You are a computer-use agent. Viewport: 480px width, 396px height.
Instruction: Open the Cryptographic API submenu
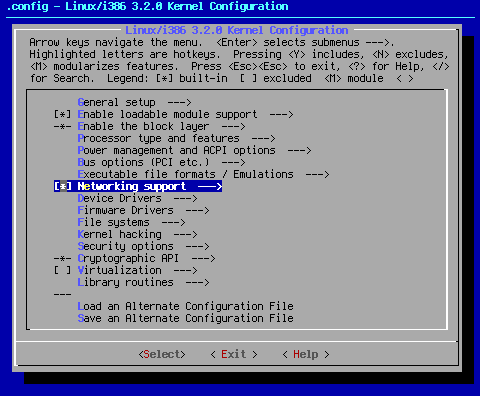tap(146, 258)
